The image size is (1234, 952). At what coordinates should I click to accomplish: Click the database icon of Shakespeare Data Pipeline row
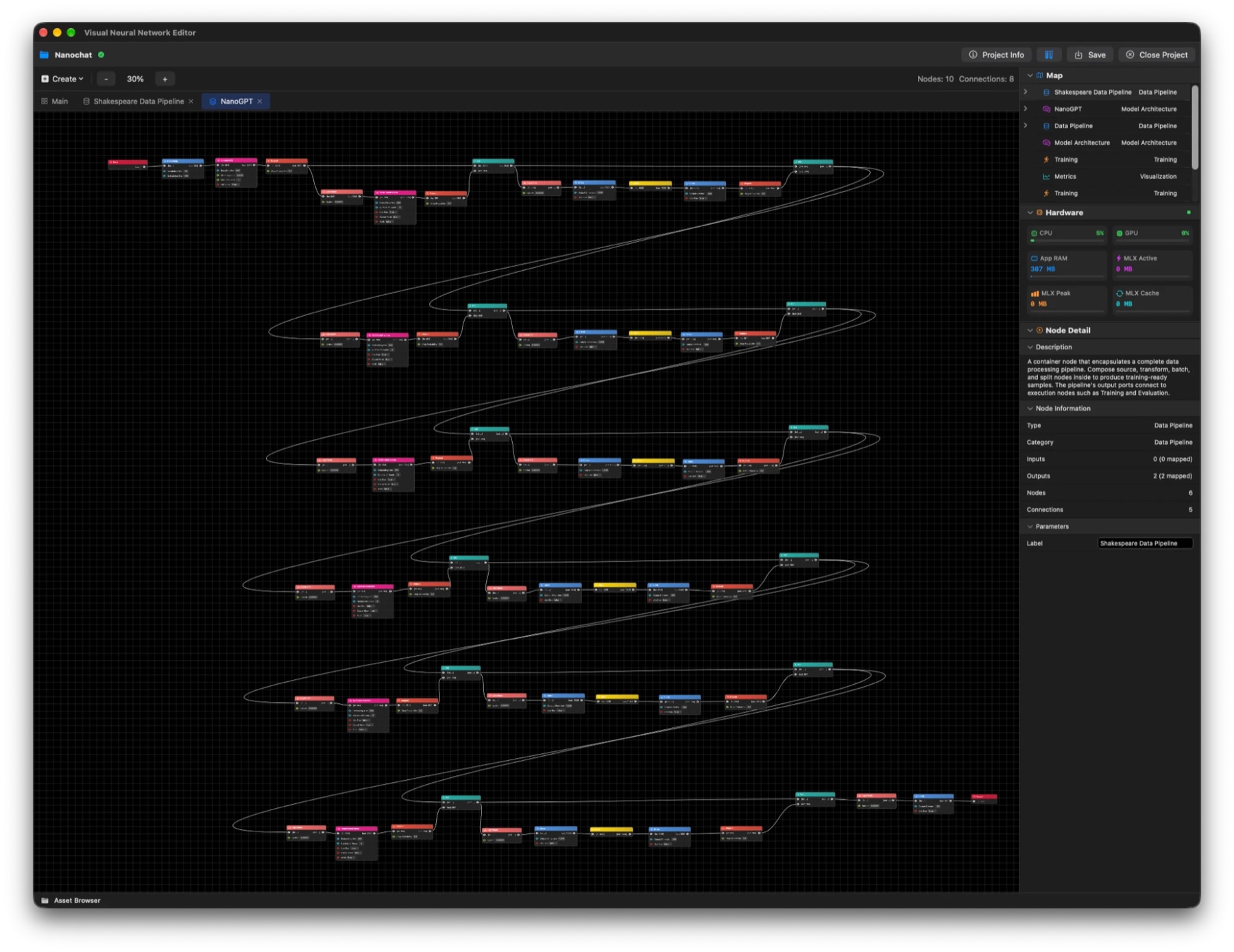coord(1046,92)
